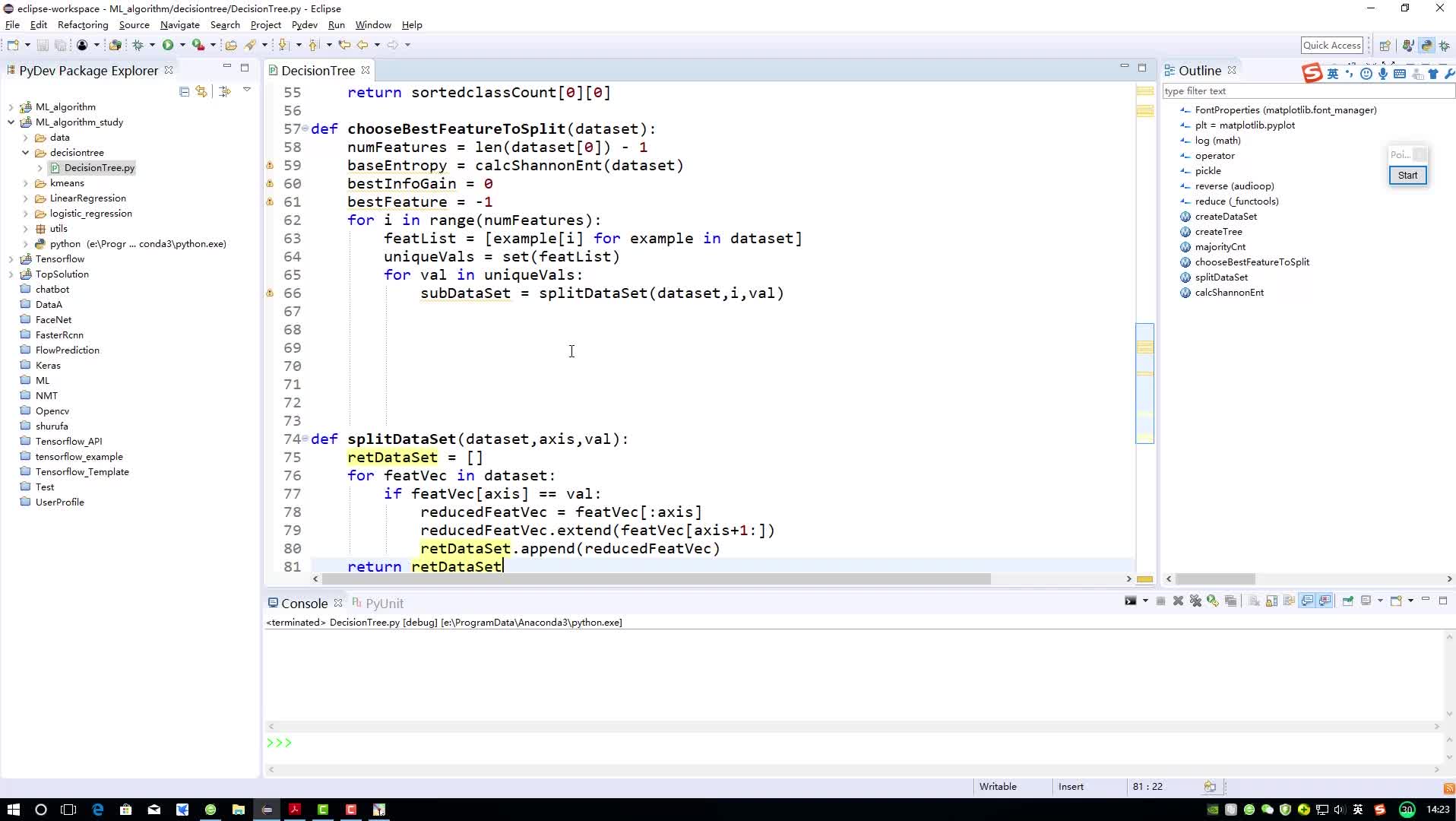Viewport: 1456px width, 821px height.
Task: Expand the Tensorflow project node
Action: click(x=11, y=259)
